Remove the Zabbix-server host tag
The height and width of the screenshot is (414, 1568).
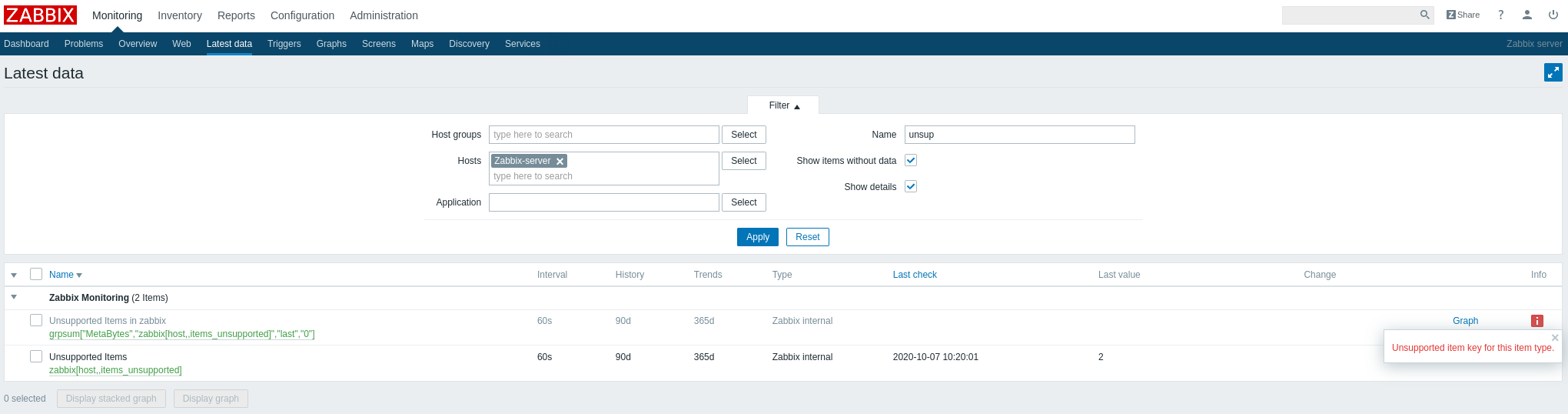pyautogui.click(x=560, y=161)
